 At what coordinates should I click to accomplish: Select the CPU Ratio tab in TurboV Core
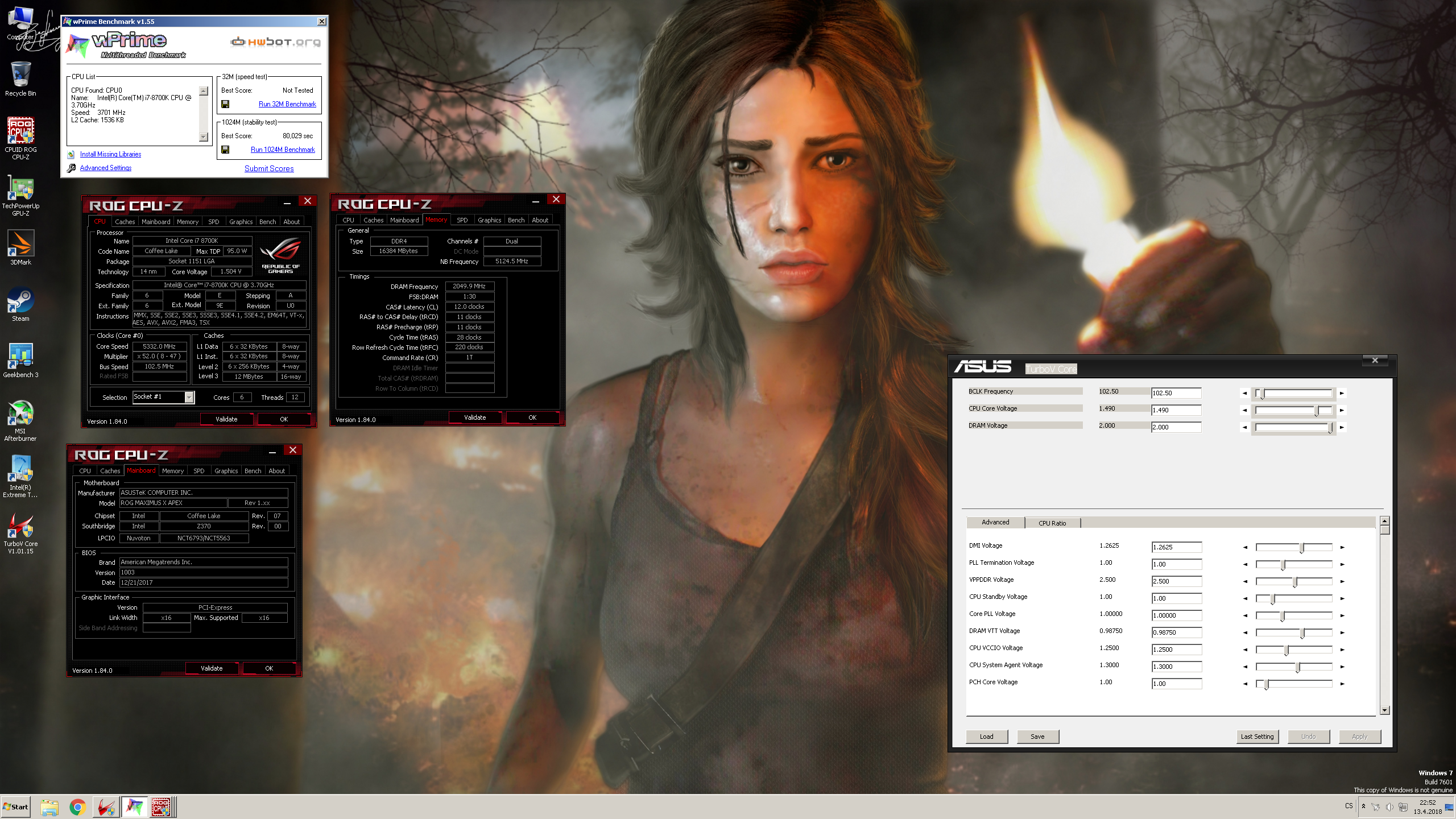click(x=1052, y=523)
